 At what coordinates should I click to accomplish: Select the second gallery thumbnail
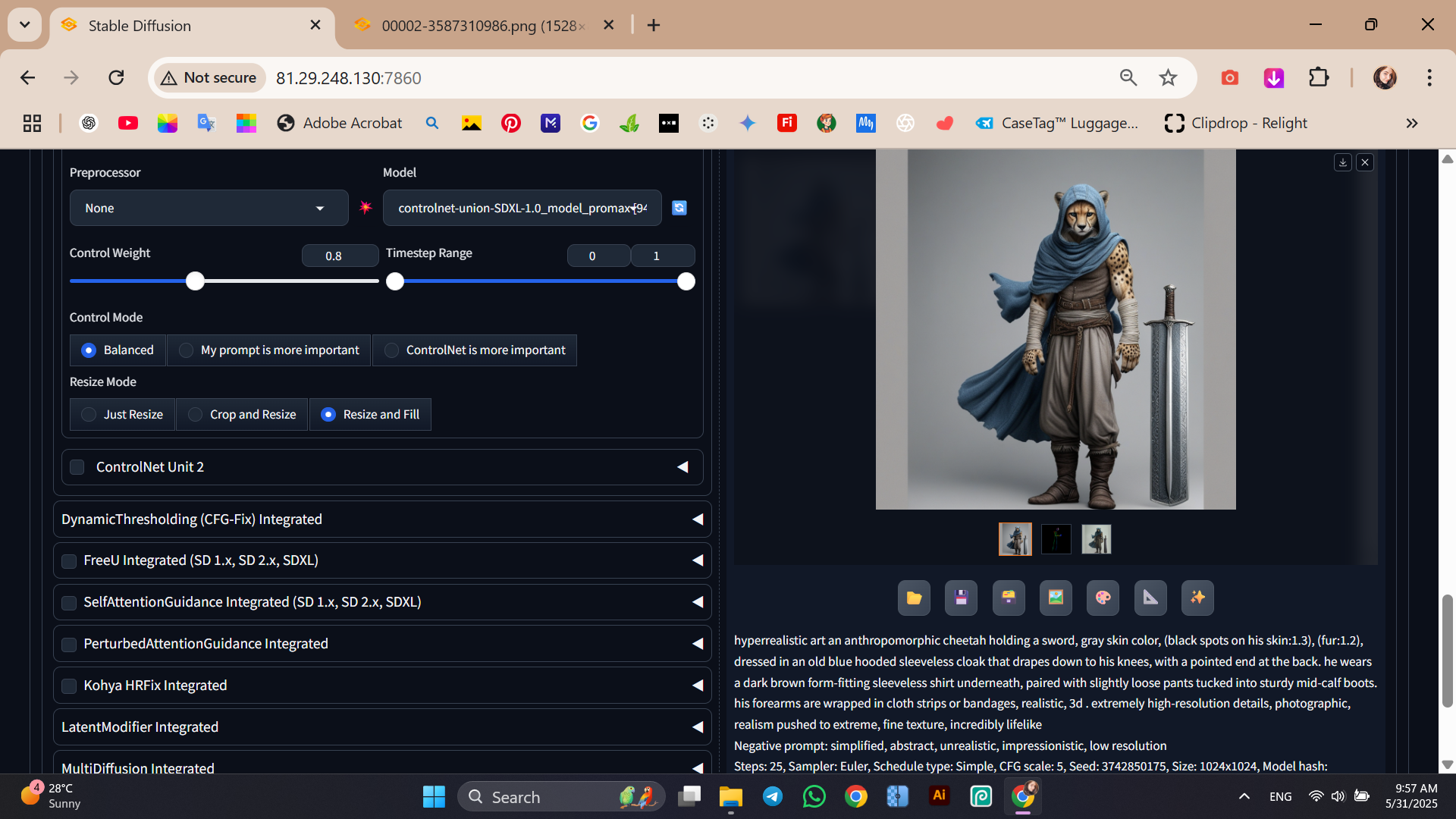click(1056, 539)
